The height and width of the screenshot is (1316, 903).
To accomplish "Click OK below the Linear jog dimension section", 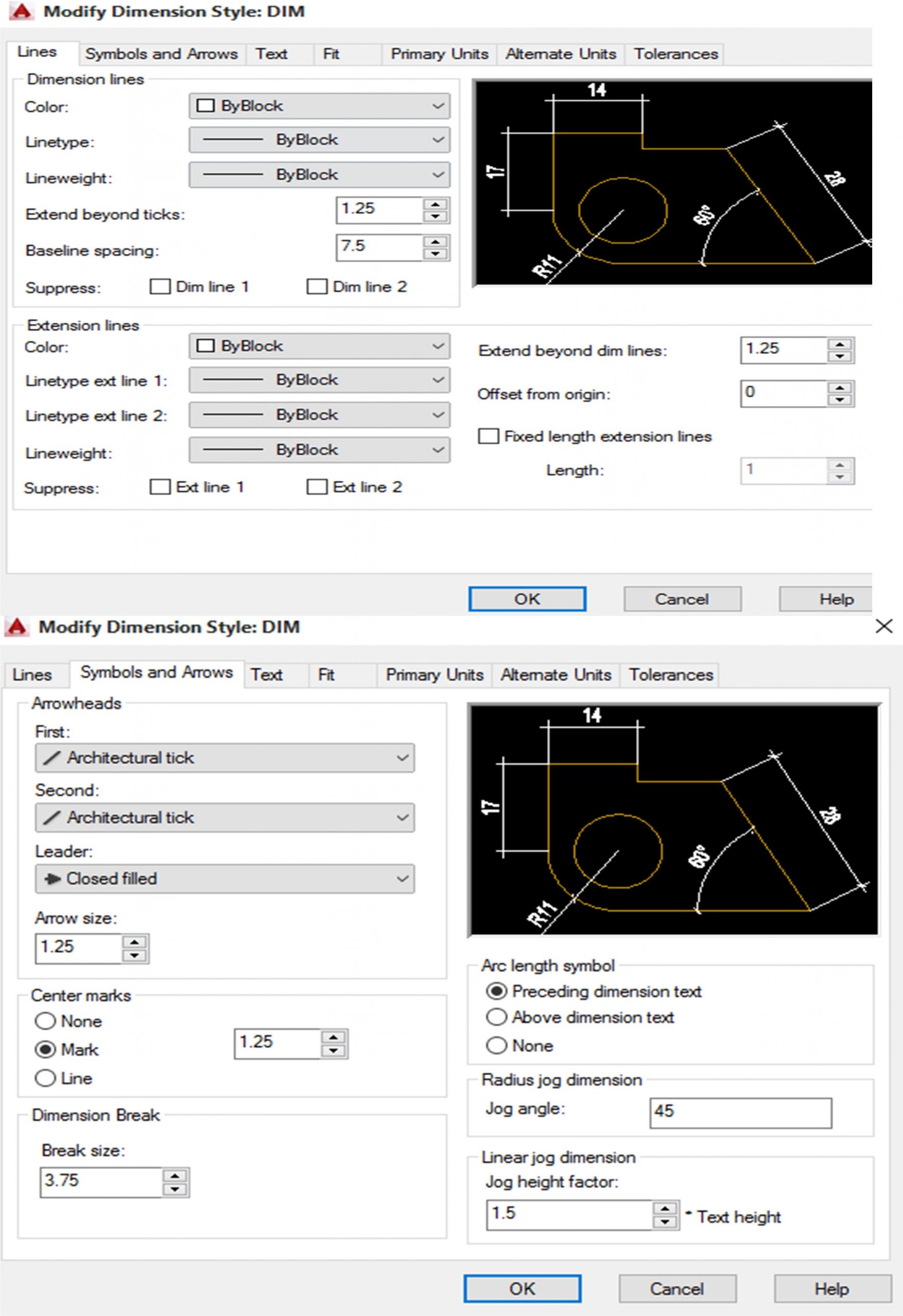I will 522,1289.
